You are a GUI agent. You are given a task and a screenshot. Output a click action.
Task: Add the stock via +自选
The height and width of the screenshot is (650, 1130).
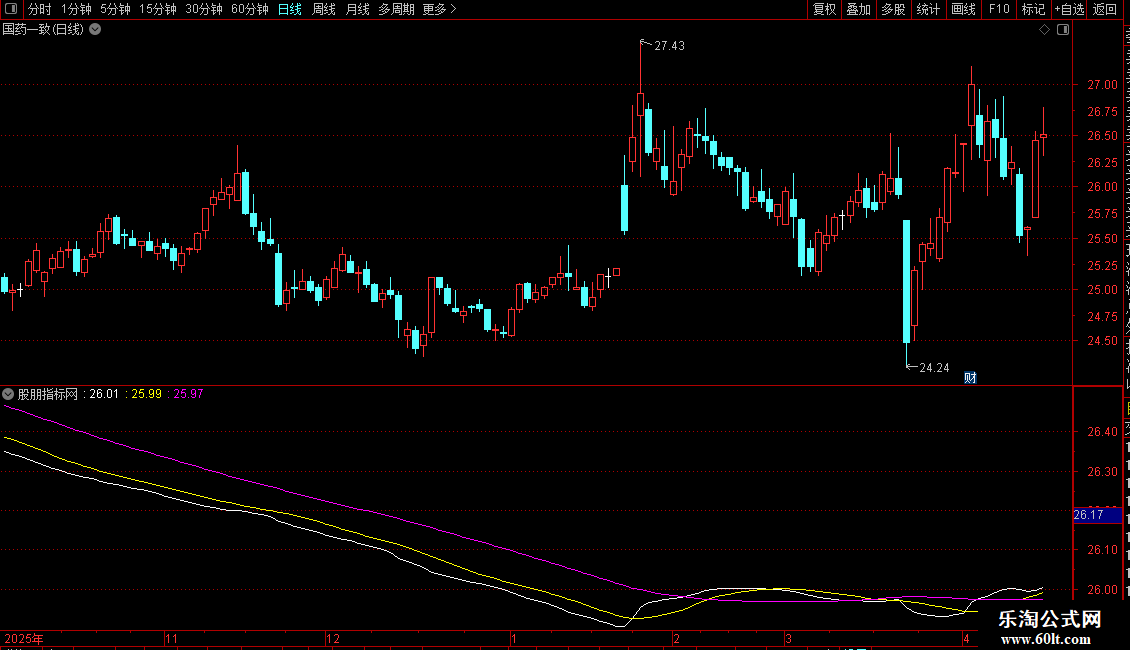pyautogui.click(x=1069, y=9)
